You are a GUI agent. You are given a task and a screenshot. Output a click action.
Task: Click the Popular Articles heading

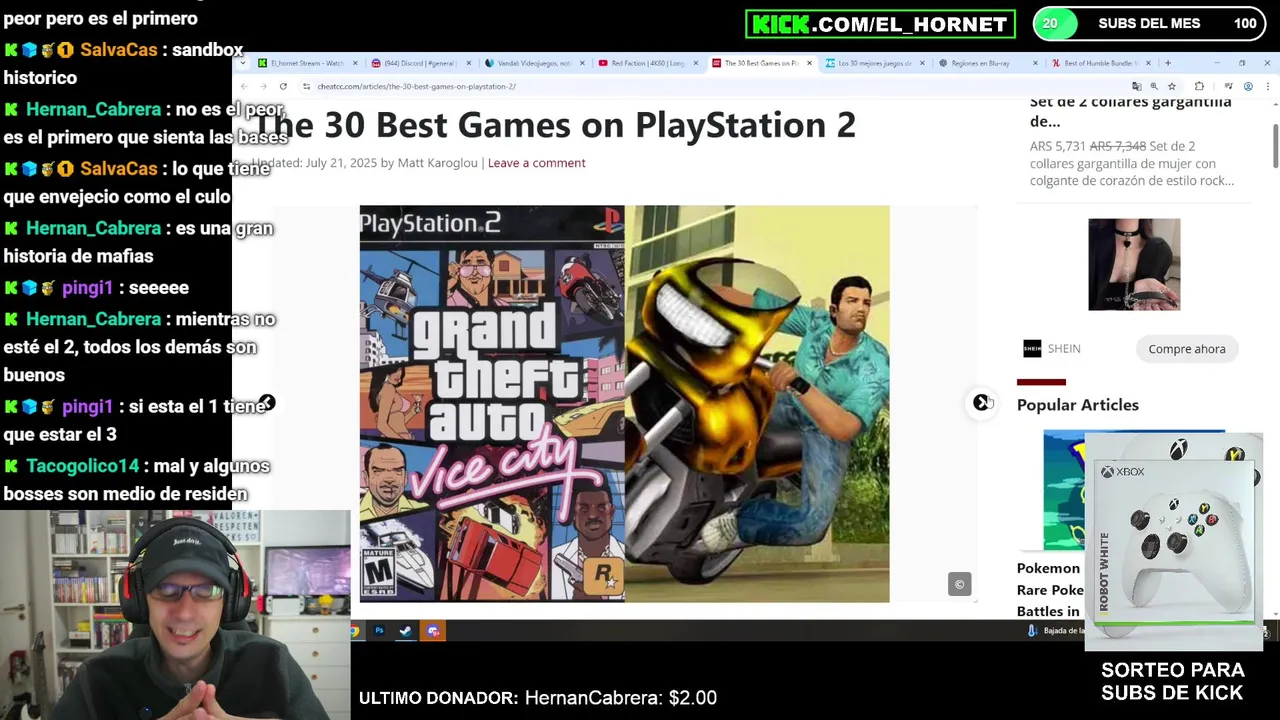click(1078, 405)
